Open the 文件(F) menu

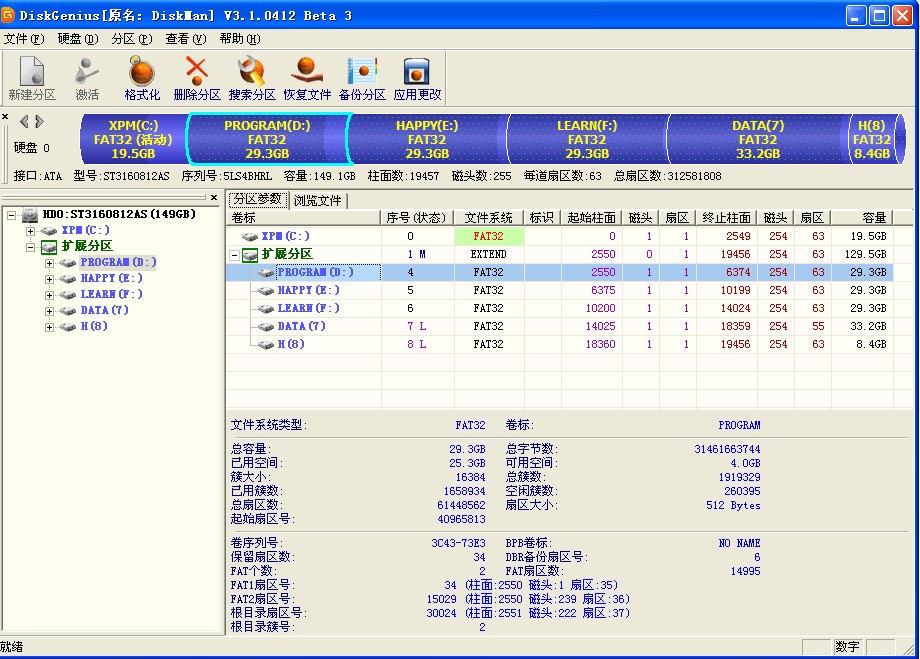(24, 39)
